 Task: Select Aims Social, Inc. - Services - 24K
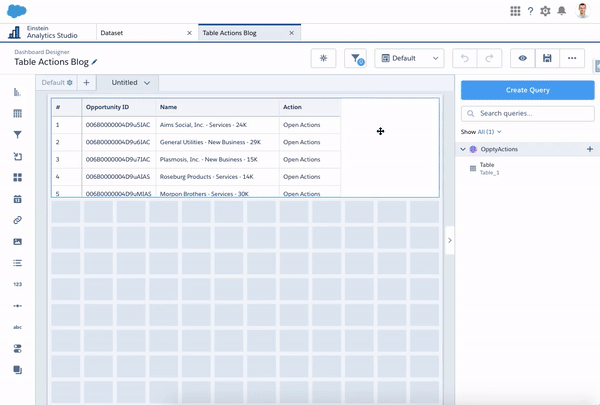pos(203,125)
